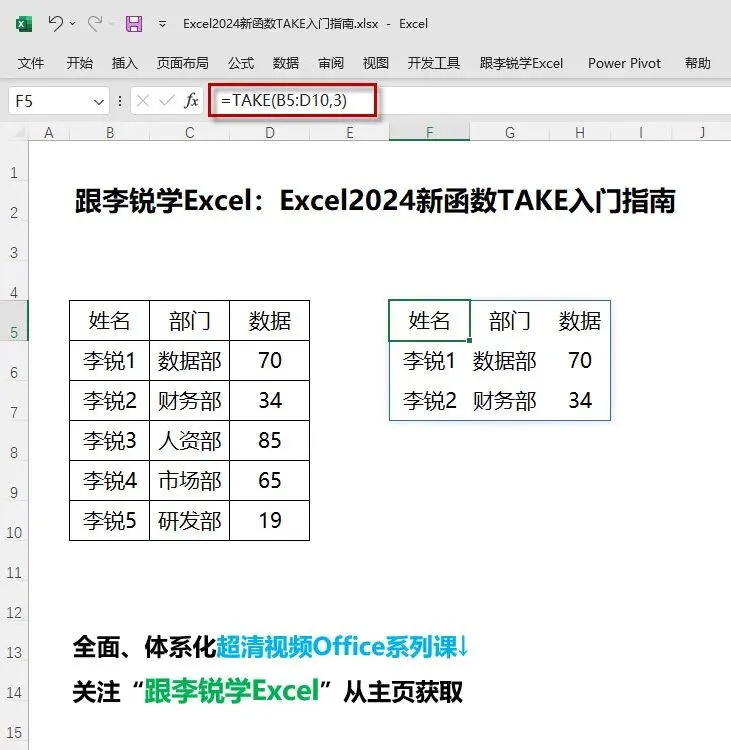Click the cell containing value 19
Screen dimensions: 731x750
[x=270, y=521]
